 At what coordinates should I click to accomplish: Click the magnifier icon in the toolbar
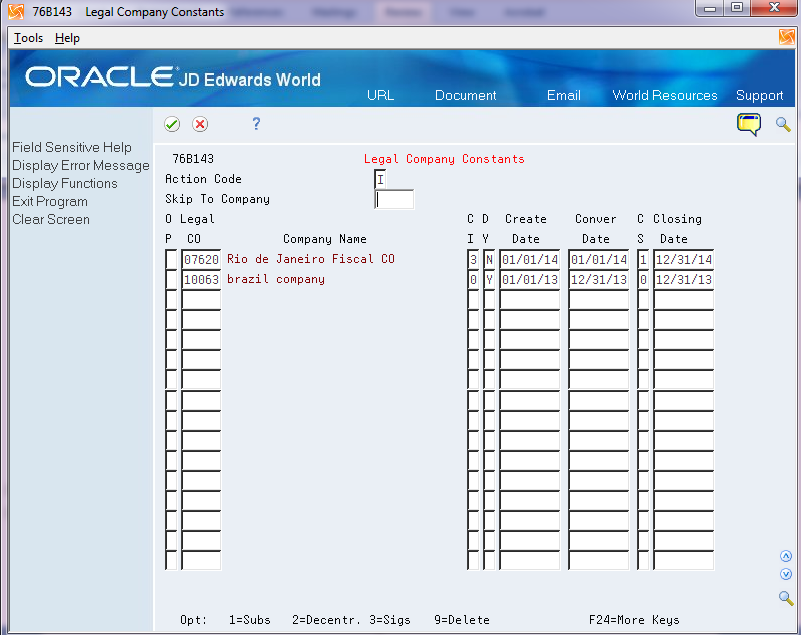point(783,124)
